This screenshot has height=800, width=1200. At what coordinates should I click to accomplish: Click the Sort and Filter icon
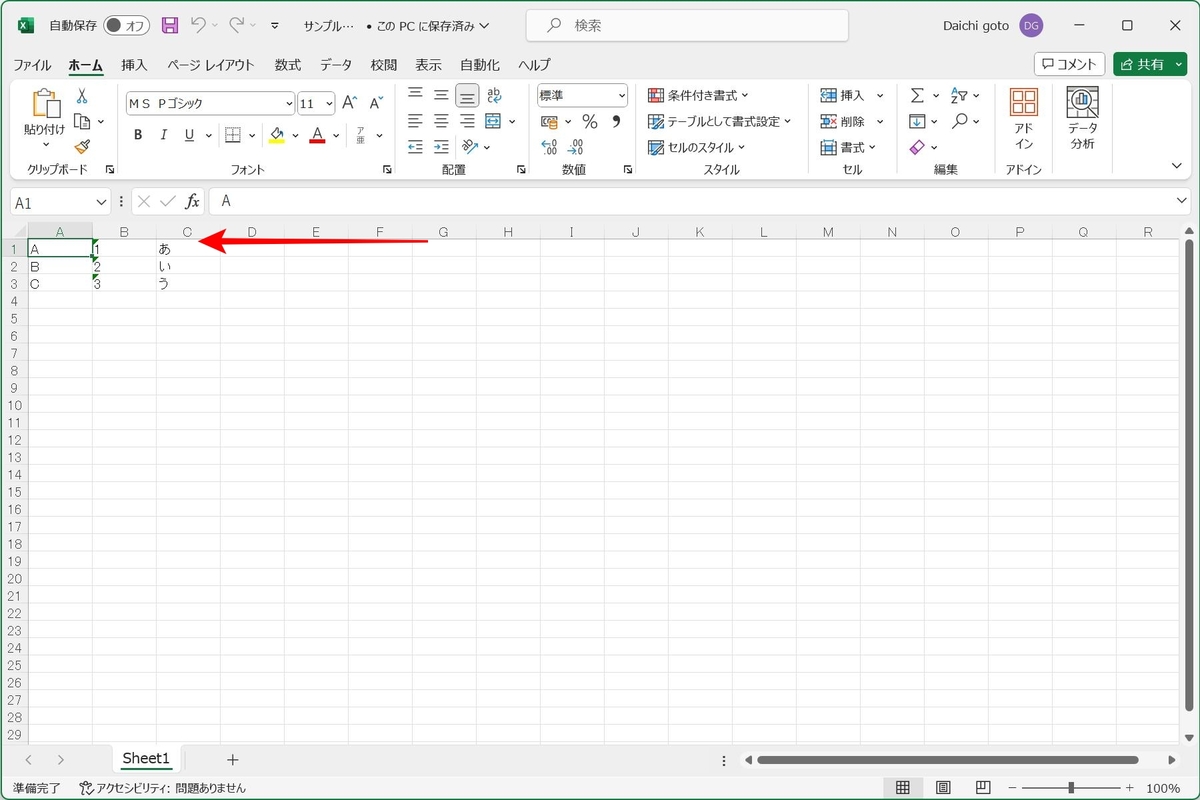pos(958,95)
